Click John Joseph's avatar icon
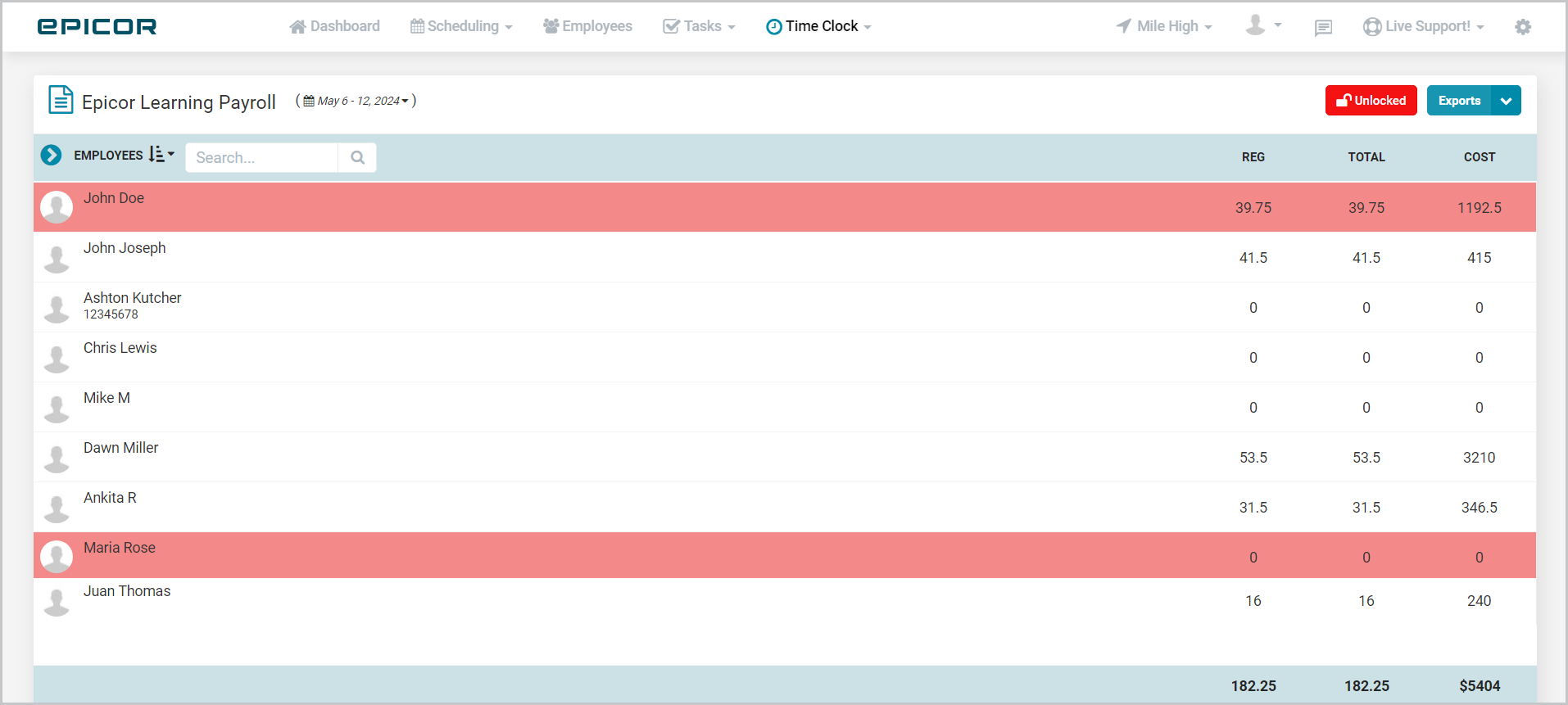 (x=57, y=259)
